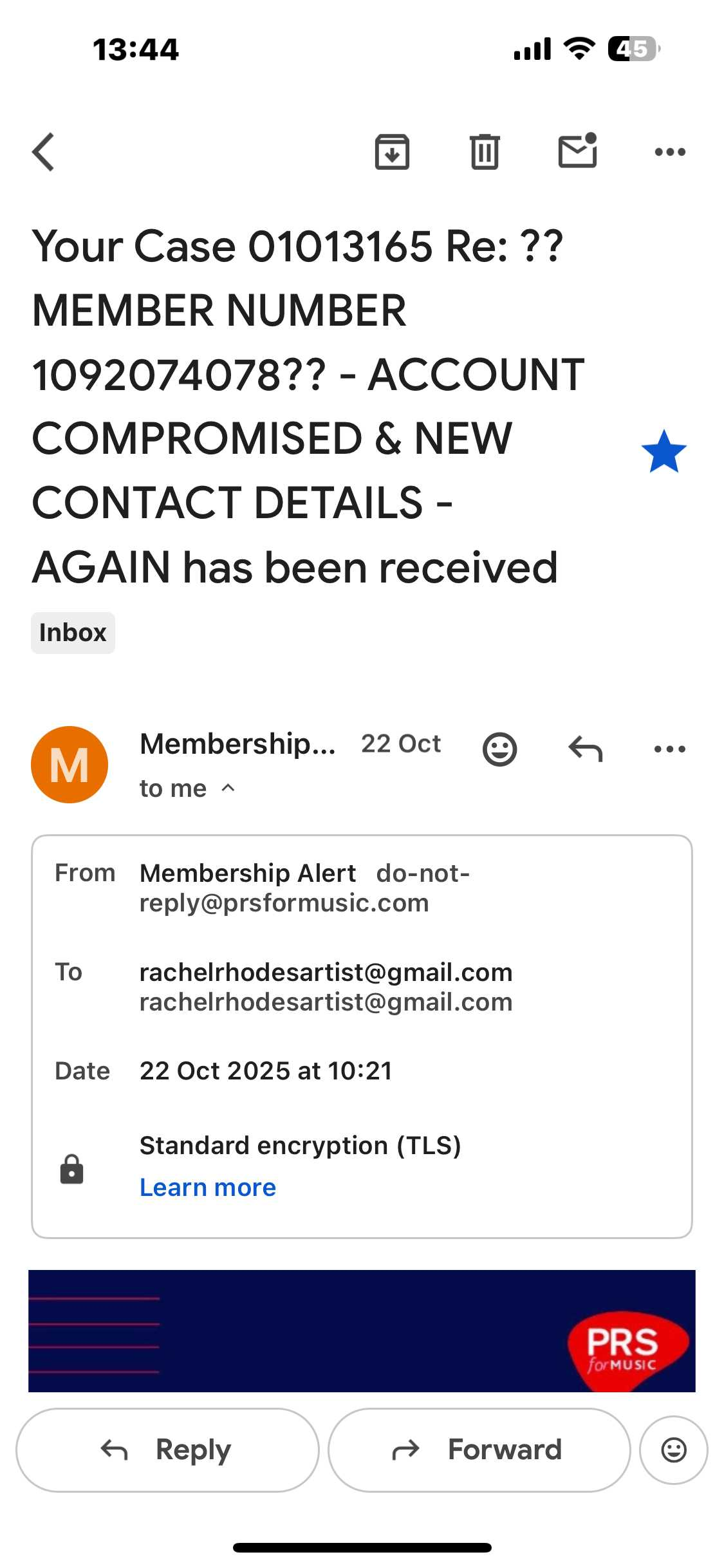This screenshot has width=724, height=1568.
Task: Add emoji reaction beside the date
Action: tap(499, 749)
